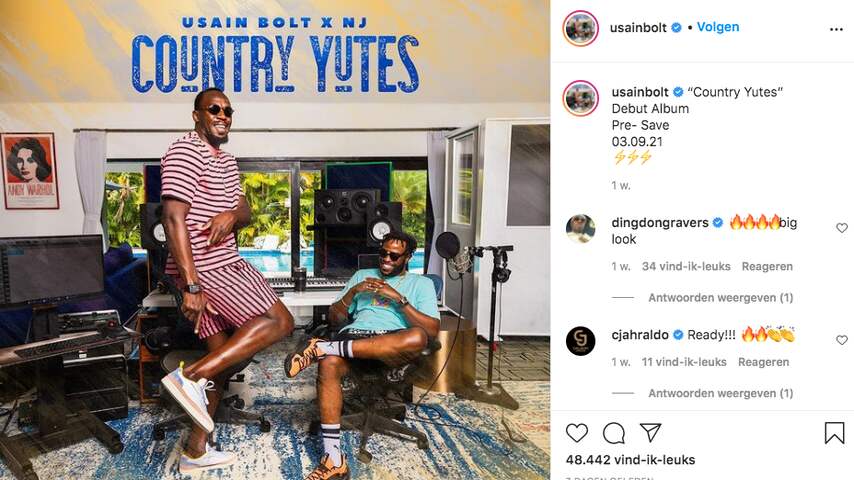Reply to cjahraldo with Reageren
Image resolution: width=854 pixels, height=480 pixels.
[763, 362]
